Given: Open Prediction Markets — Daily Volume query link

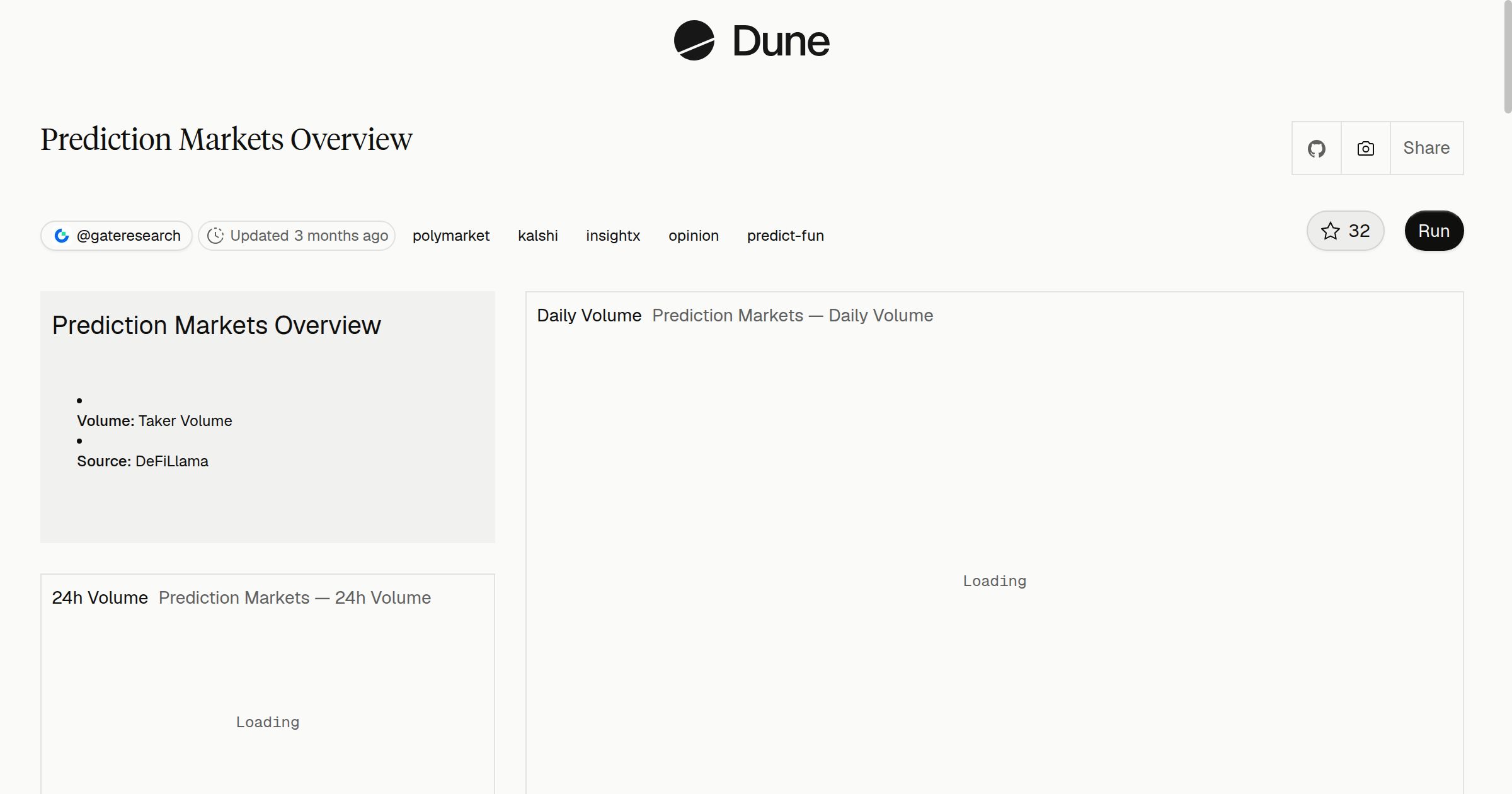Looking at the screenshot, I should [793, 315].
